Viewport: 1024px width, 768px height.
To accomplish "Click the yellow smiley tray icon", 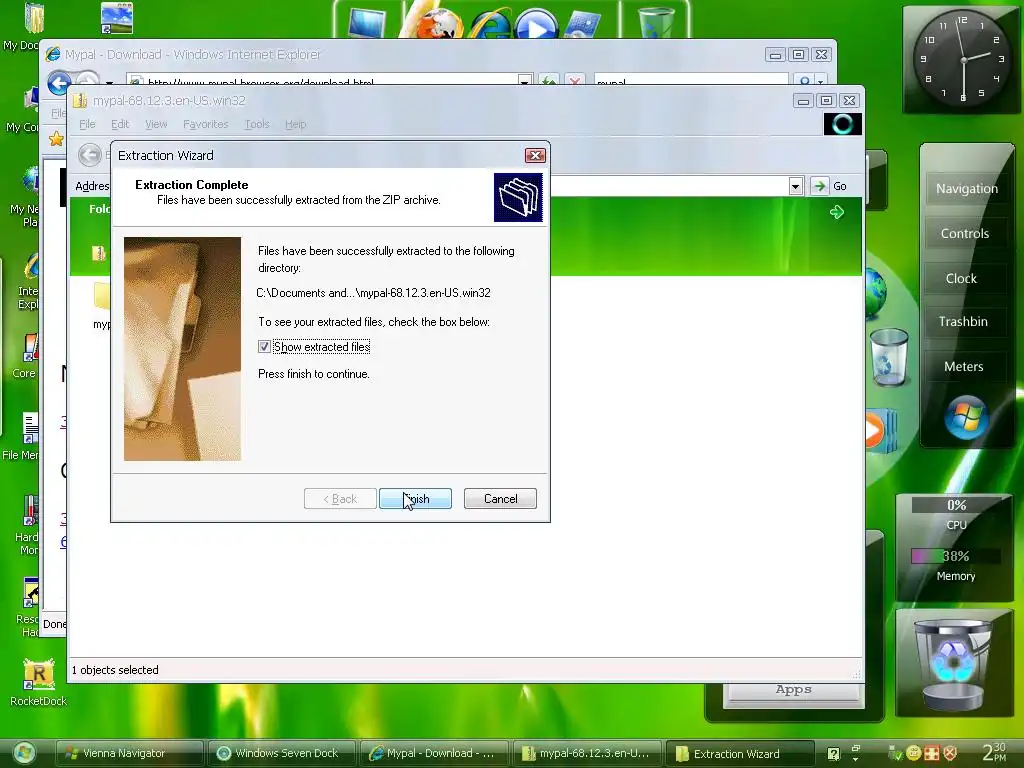I will click(914, 753).
